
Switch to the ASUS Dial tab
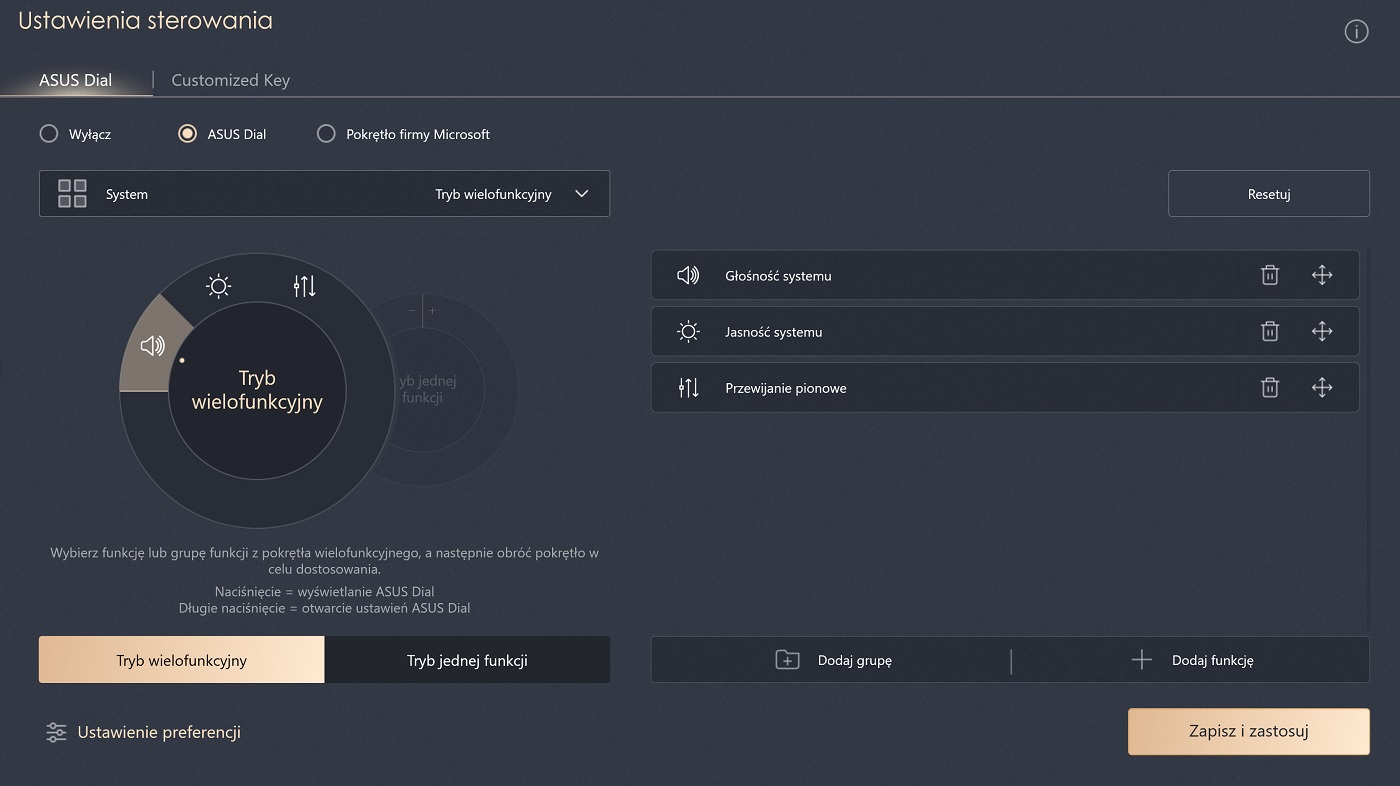[x=75, y=80]
